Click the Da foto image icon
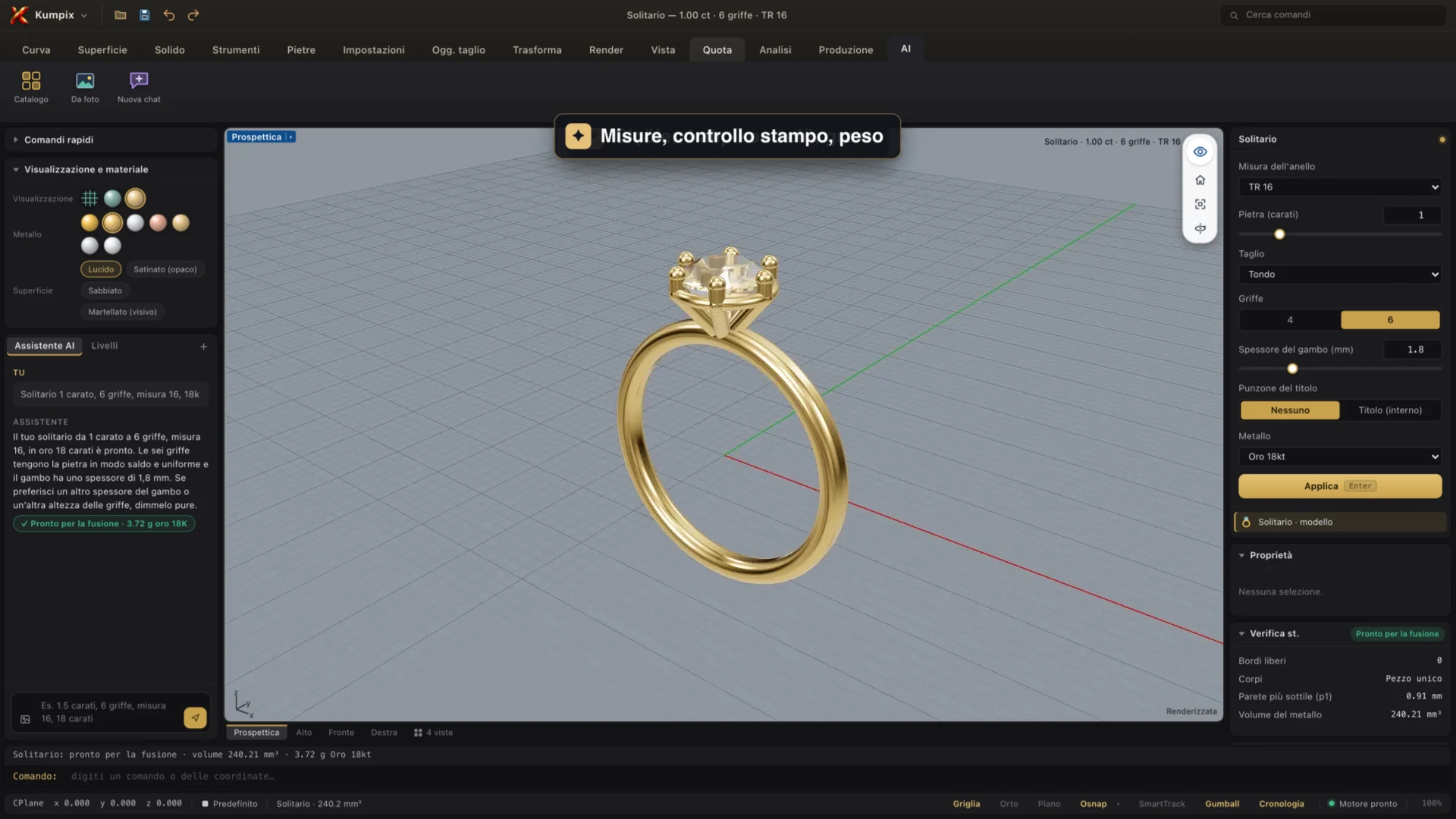 (x=85, y=87)
